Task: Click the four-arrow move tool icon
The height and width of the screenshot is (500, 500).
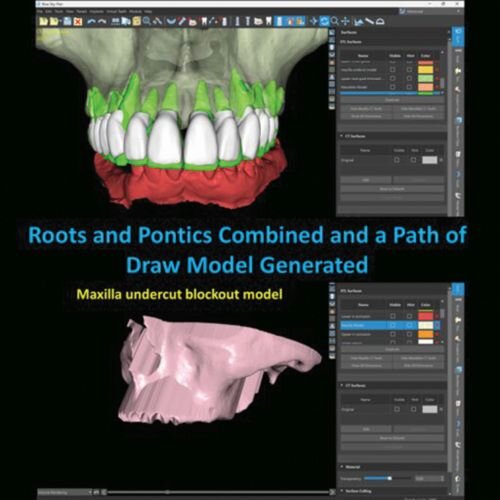Action: [313, 22]
